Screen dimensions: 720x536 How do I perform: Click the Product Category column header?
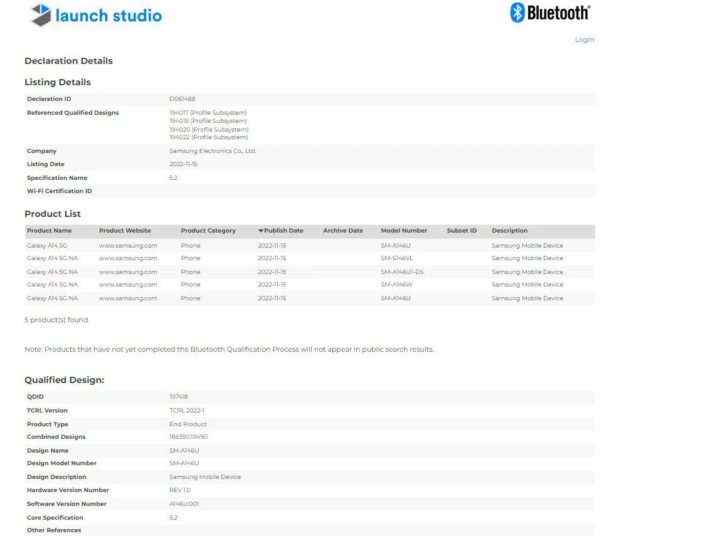coord(208,231)
